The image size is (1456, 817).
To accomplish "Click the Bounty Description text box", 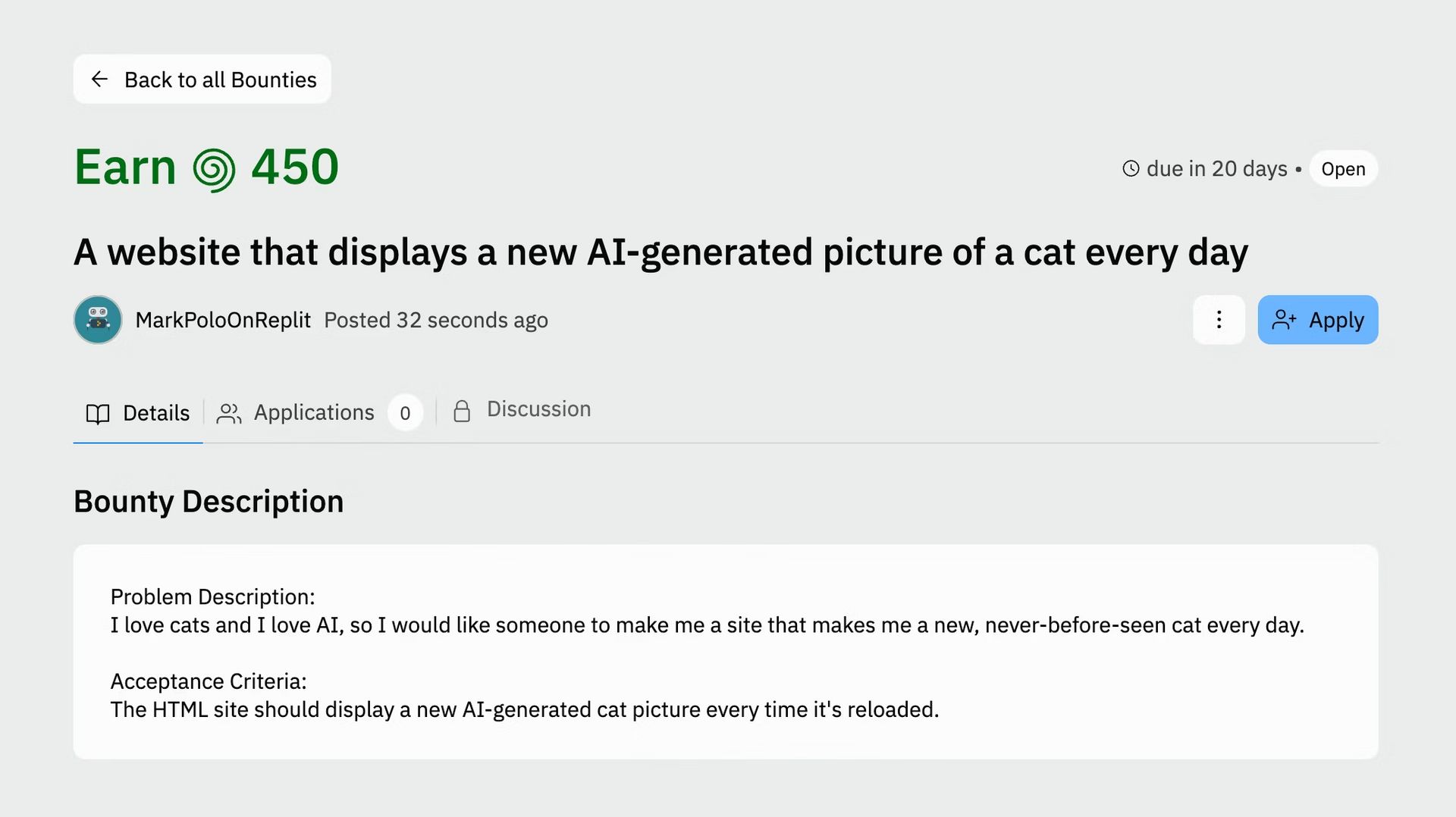I will point(726,652).
